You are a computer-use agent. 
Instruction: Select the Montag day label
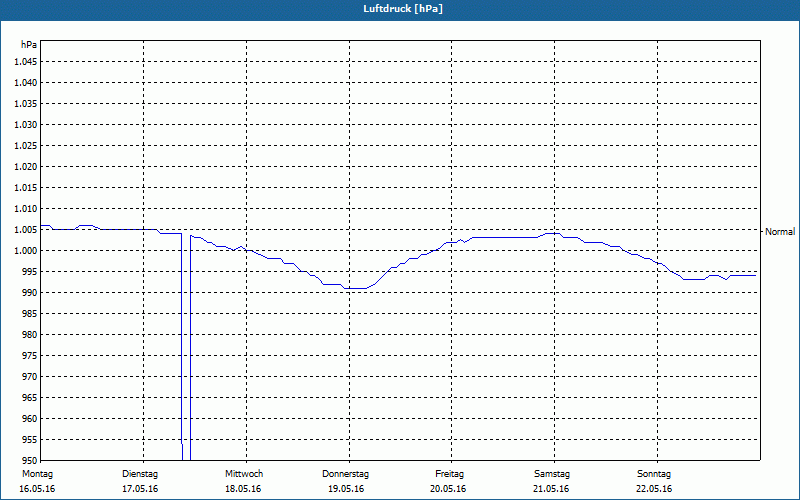pos(37,474)
